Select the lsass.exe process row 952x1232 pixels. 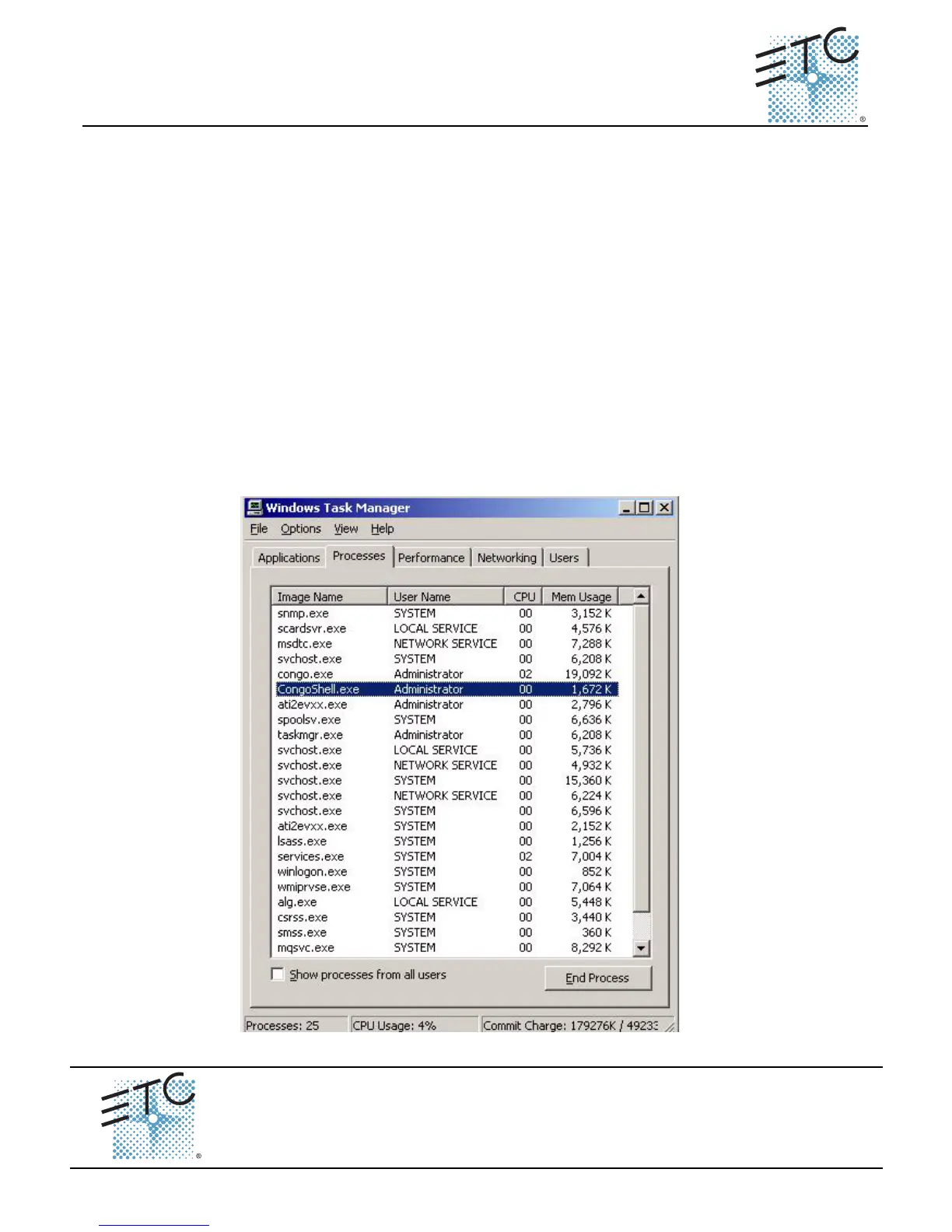click(x=445, y=841)
